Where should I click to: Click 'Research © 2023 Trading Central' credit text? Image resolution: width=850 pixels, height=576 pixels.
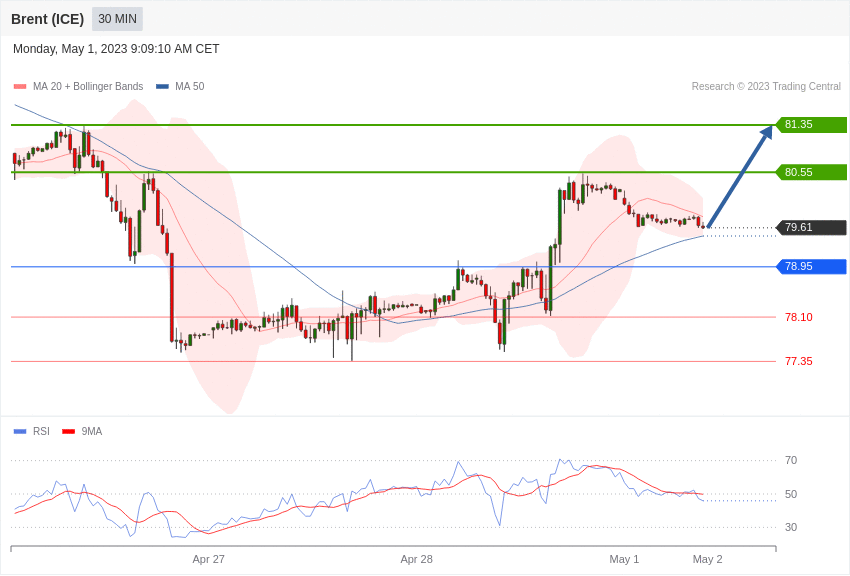coord(766,86)
